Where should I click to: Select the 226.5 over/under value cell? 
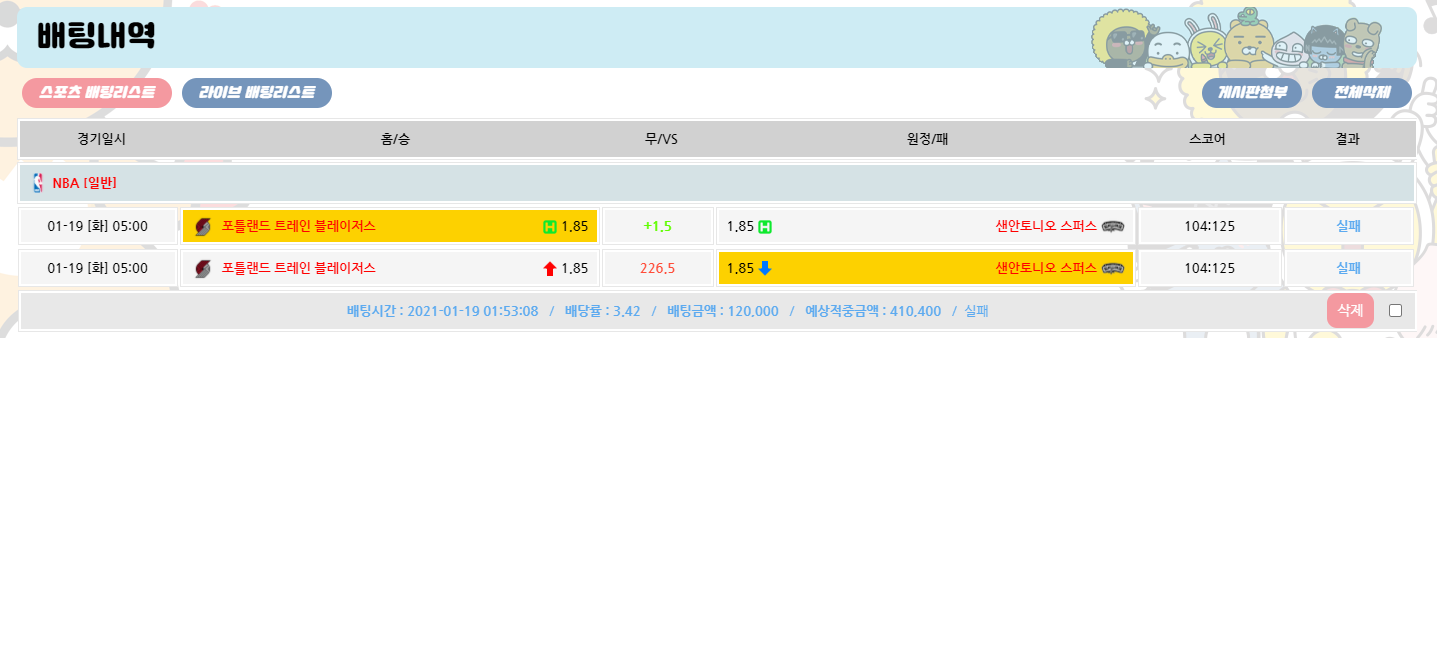(658, 268)
